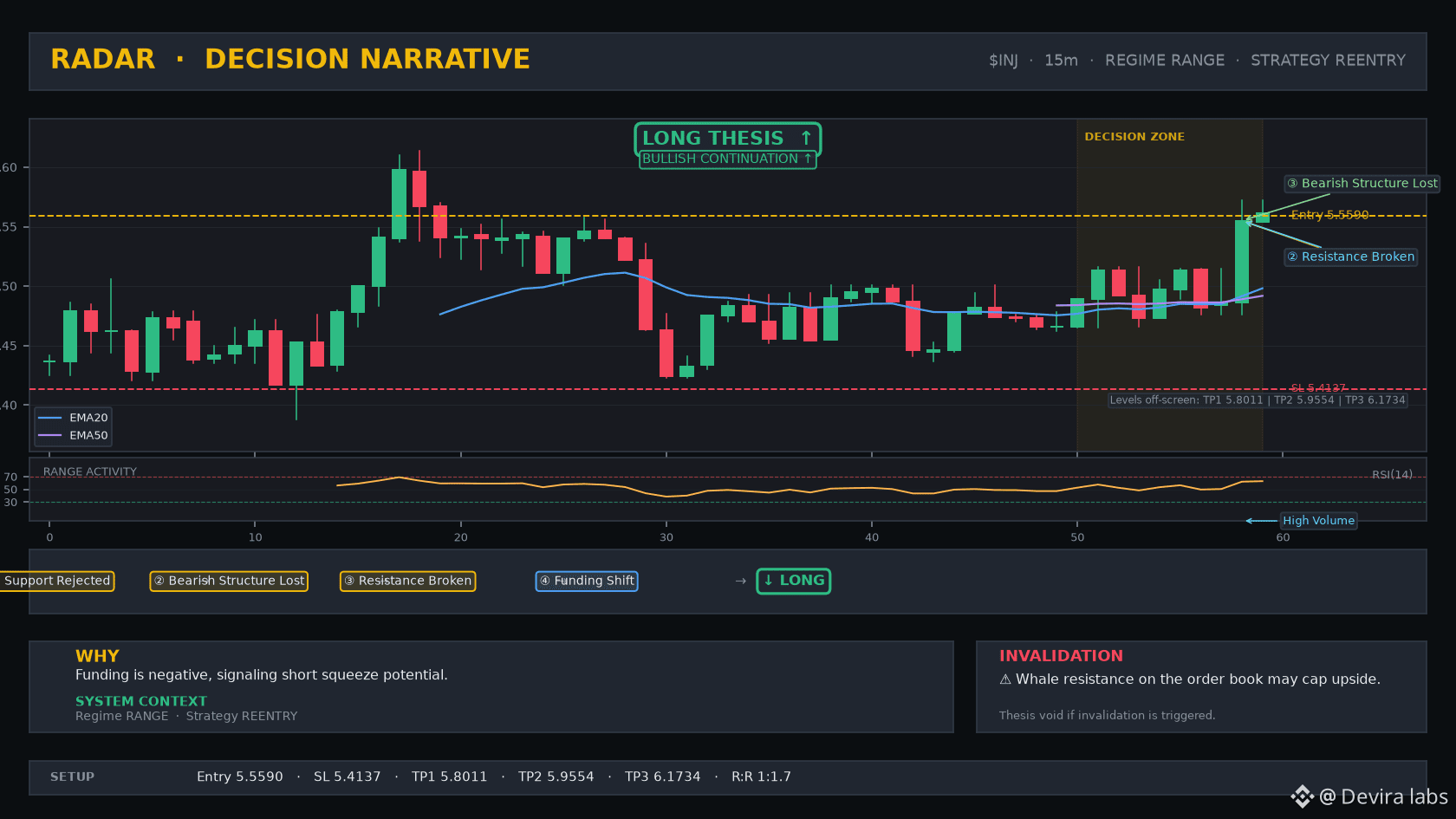1456x819 pixels.
Task: Click the Whale resistance warning text
Action: (x=1198, y=679)
